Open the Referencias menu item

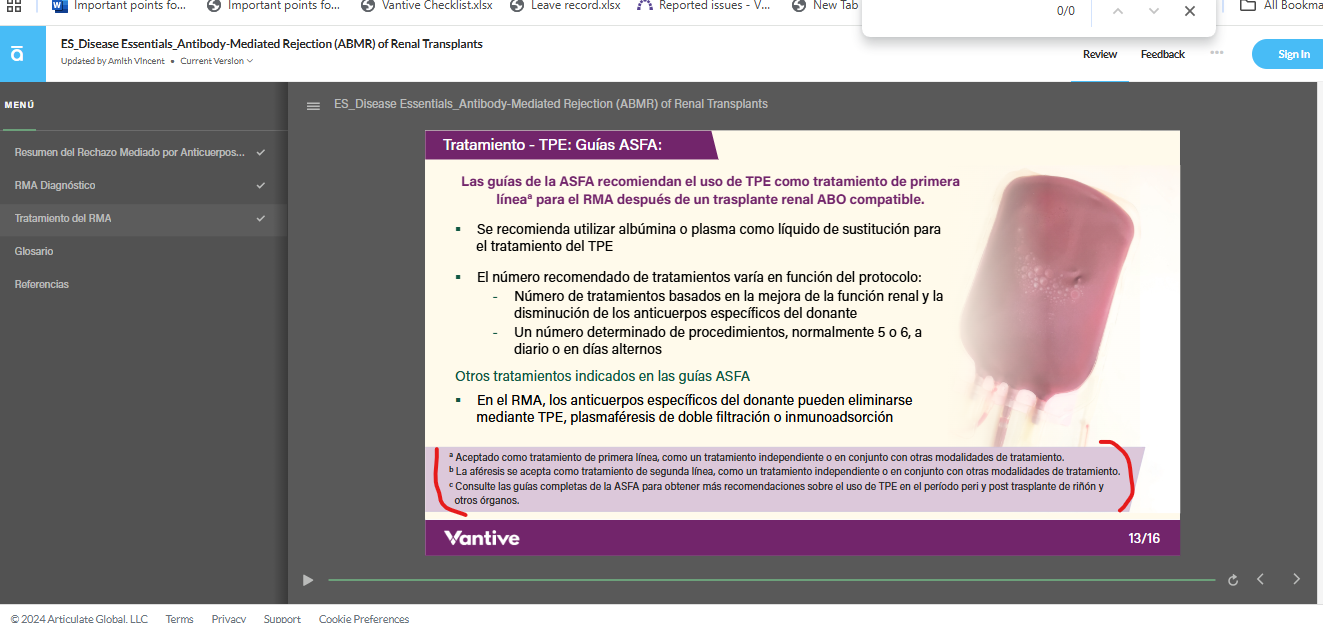[143, 284]
